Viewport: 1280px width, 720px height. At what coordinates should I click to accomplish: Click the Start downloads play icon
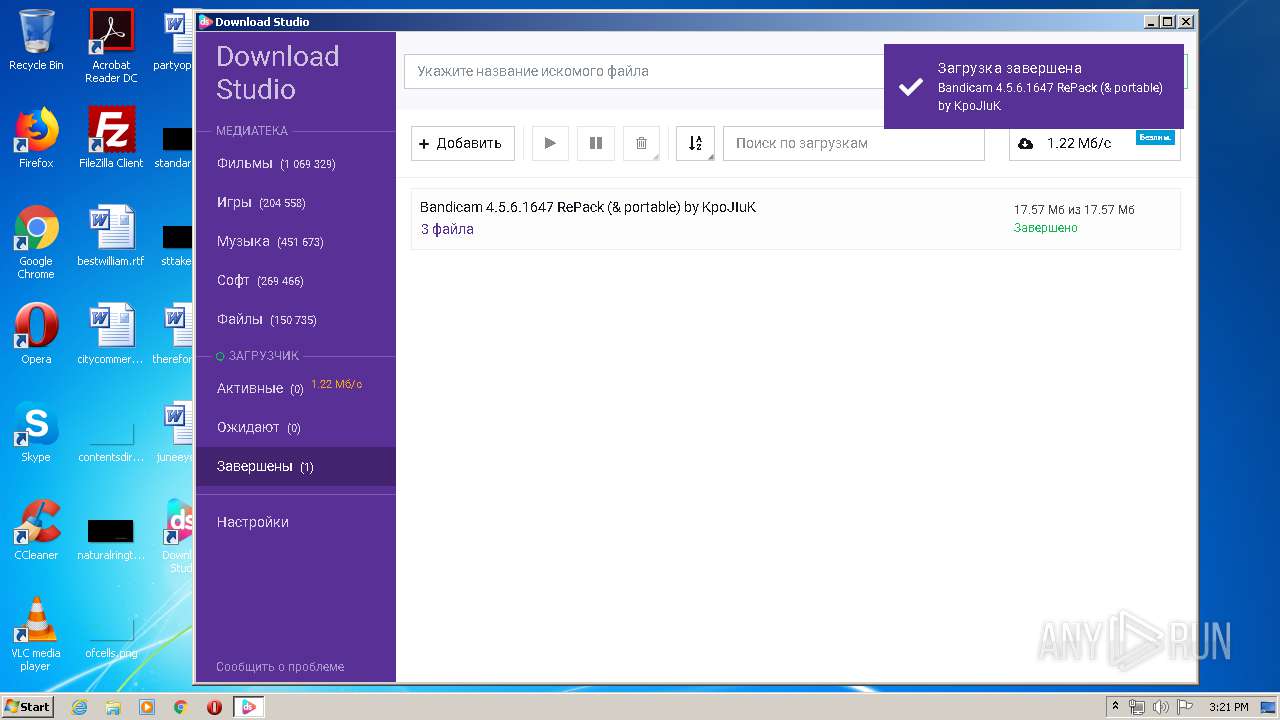point(550,143)
